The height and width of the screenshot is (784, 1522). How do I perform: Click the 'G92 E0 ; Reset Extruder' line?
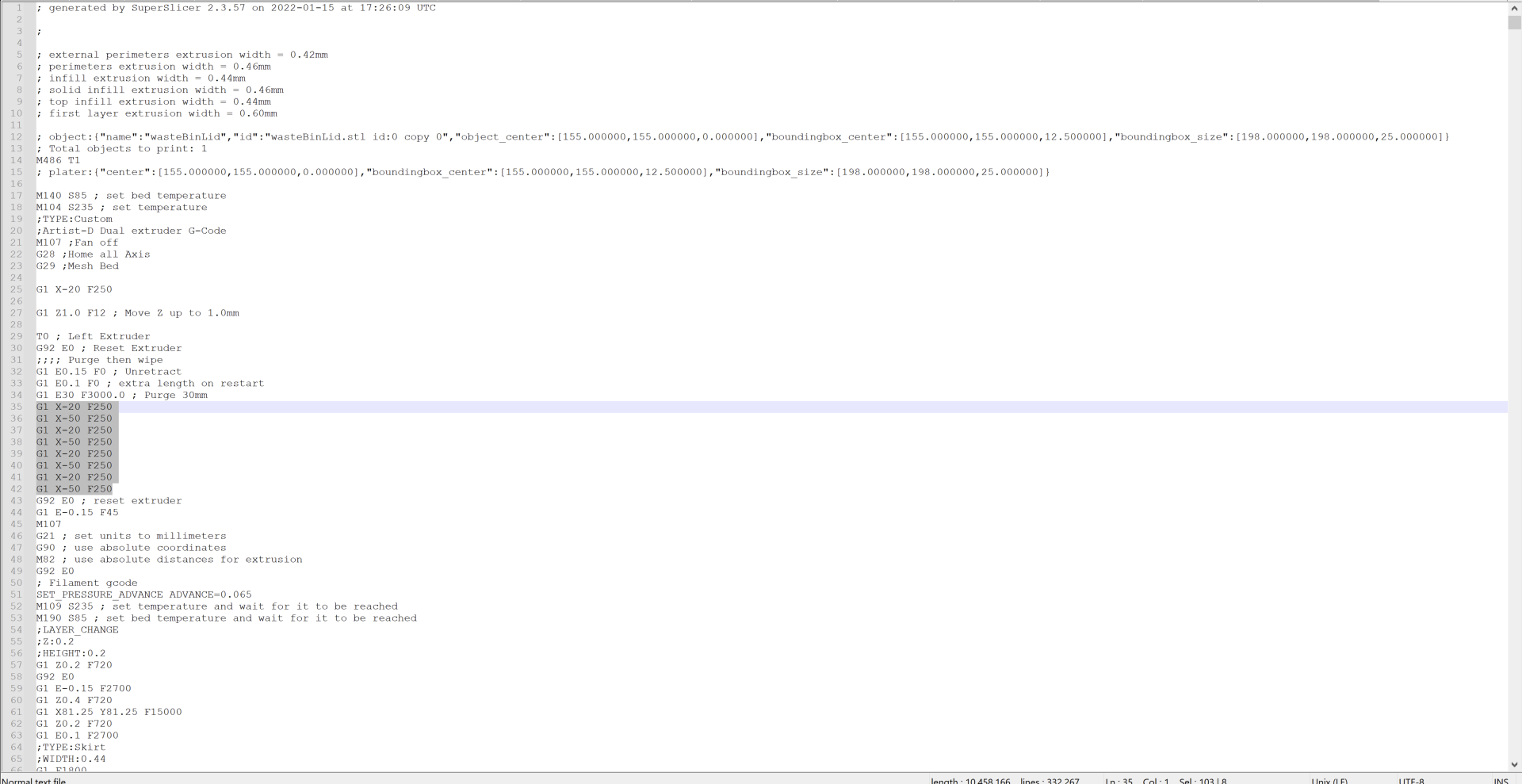[x=109, y=348]
